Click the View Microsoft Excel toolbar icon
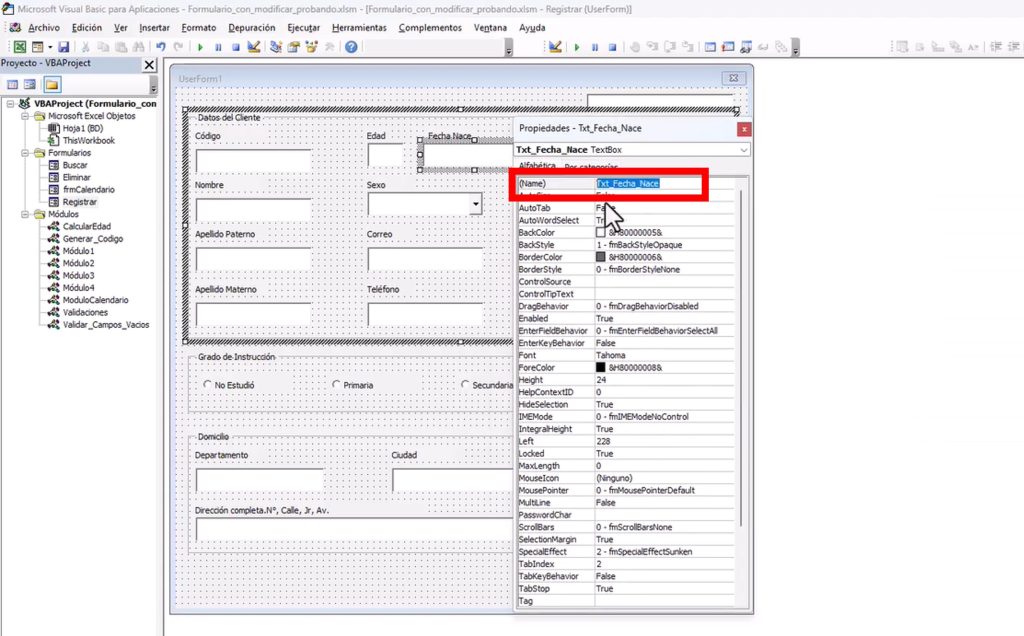Viewport: 1024px width, 636px height. (x=19, y=47)
